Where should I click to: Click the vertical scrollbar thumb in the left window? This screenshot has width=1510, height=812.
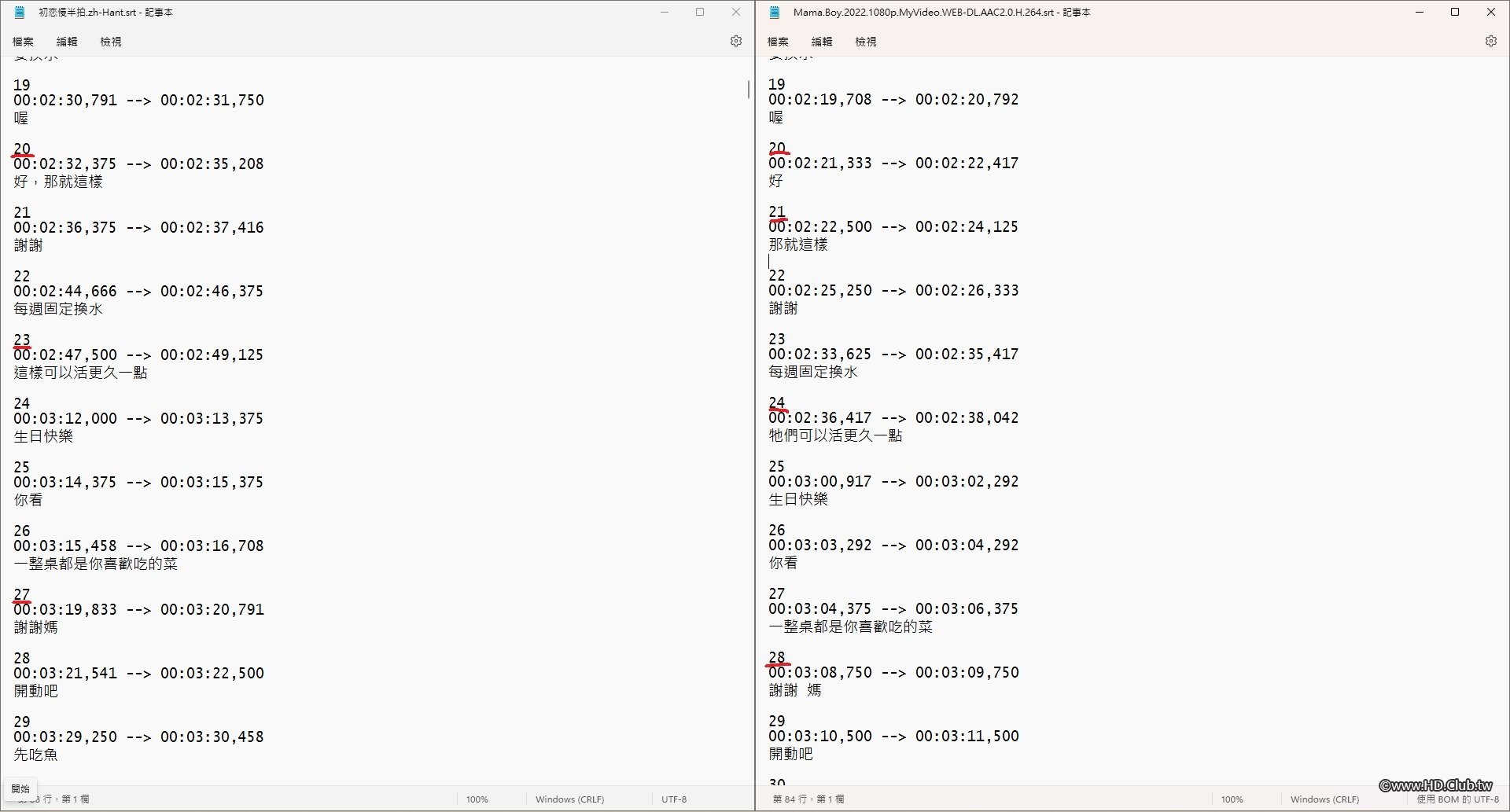coord(748,89)
